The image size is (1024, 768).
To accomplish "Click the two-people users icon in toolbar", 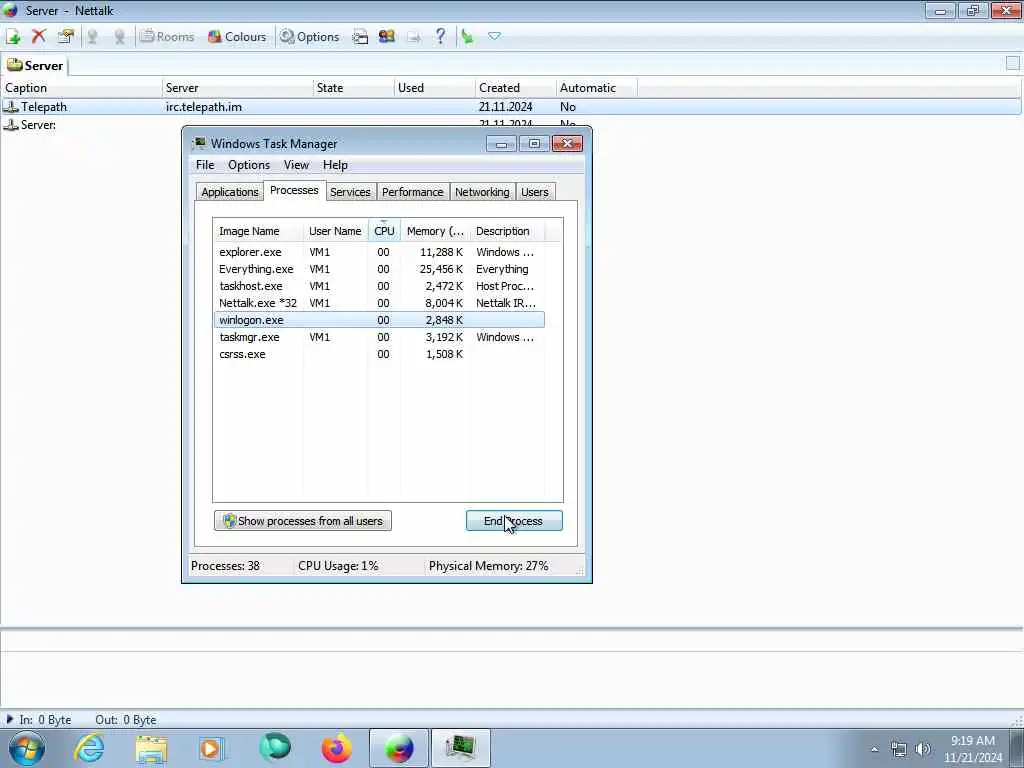I will click(x=387, y=37).
